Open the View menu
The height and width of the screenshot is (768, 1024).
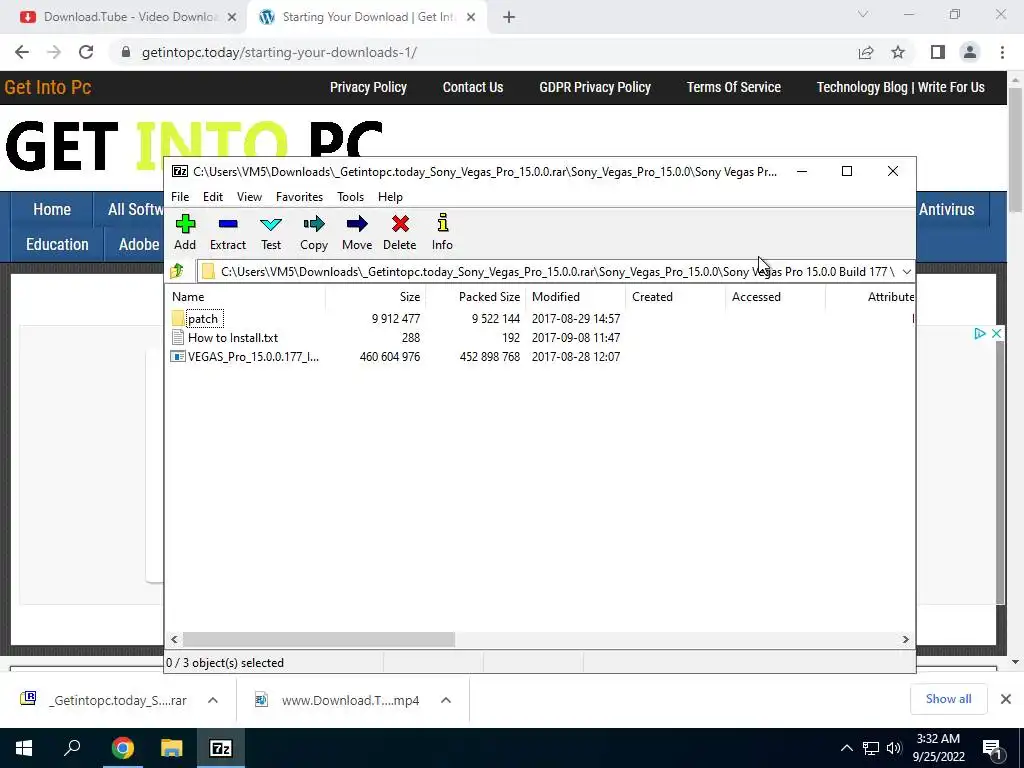pyautogui.click(x=249, y=197)
